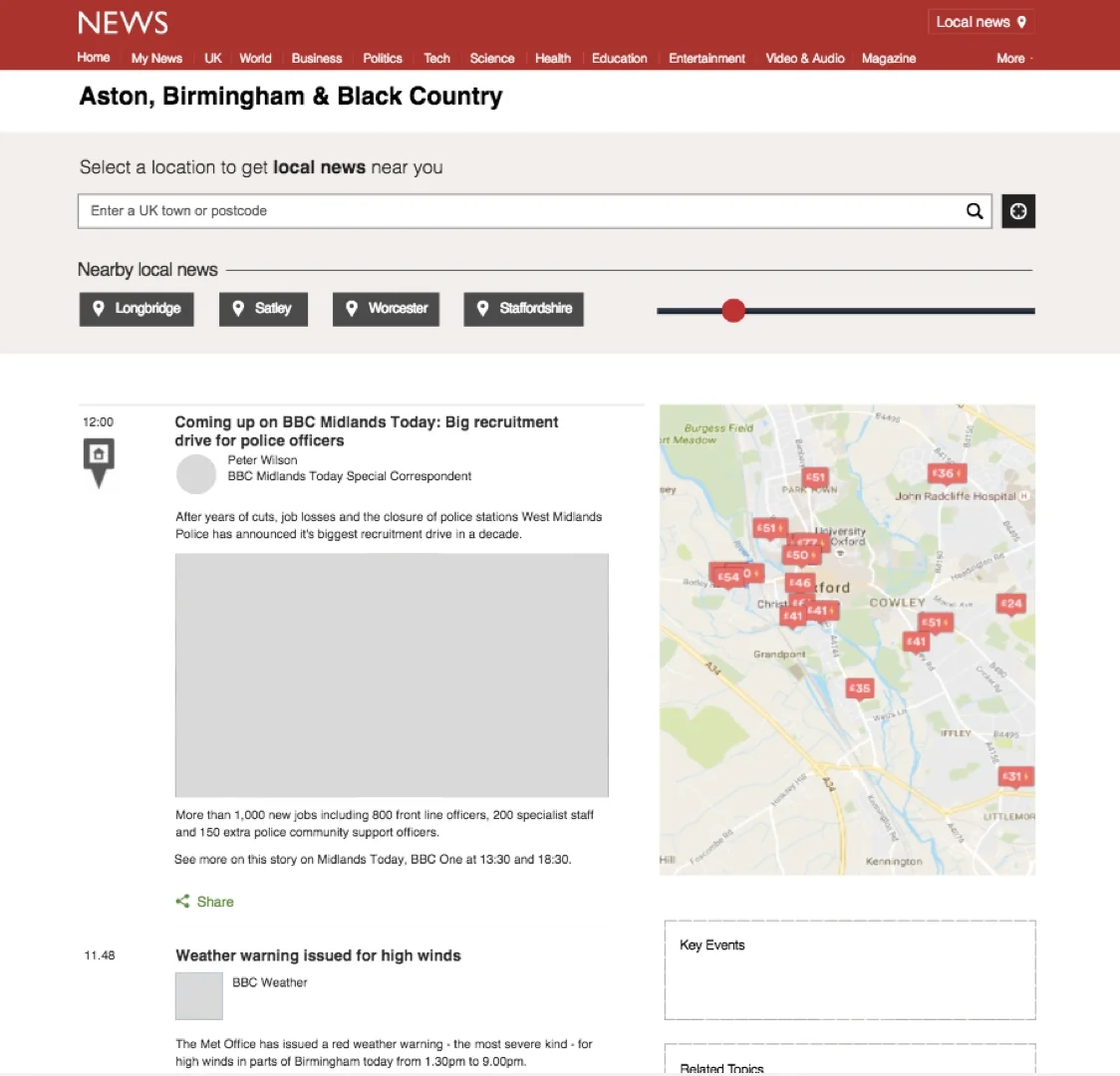The width and height of the screenshot is (1120, 1076).
Task: Click the Key Events panel
Action: pyautogui.click(x=850, y=969)
